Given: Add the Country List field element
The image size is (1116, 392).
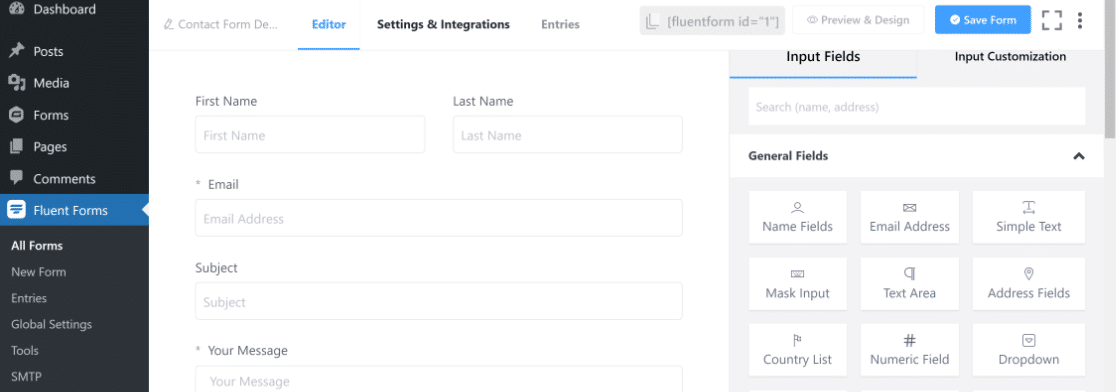Looking at the screenshot, I should [798, 350].
